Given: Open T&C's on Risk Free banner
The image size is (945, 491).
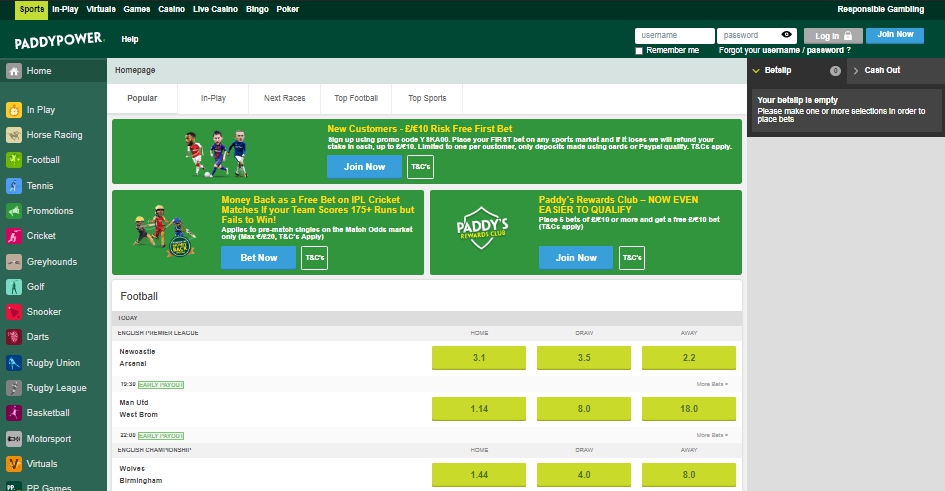Looking at the screenshot, I should click(x=421, y=167).
